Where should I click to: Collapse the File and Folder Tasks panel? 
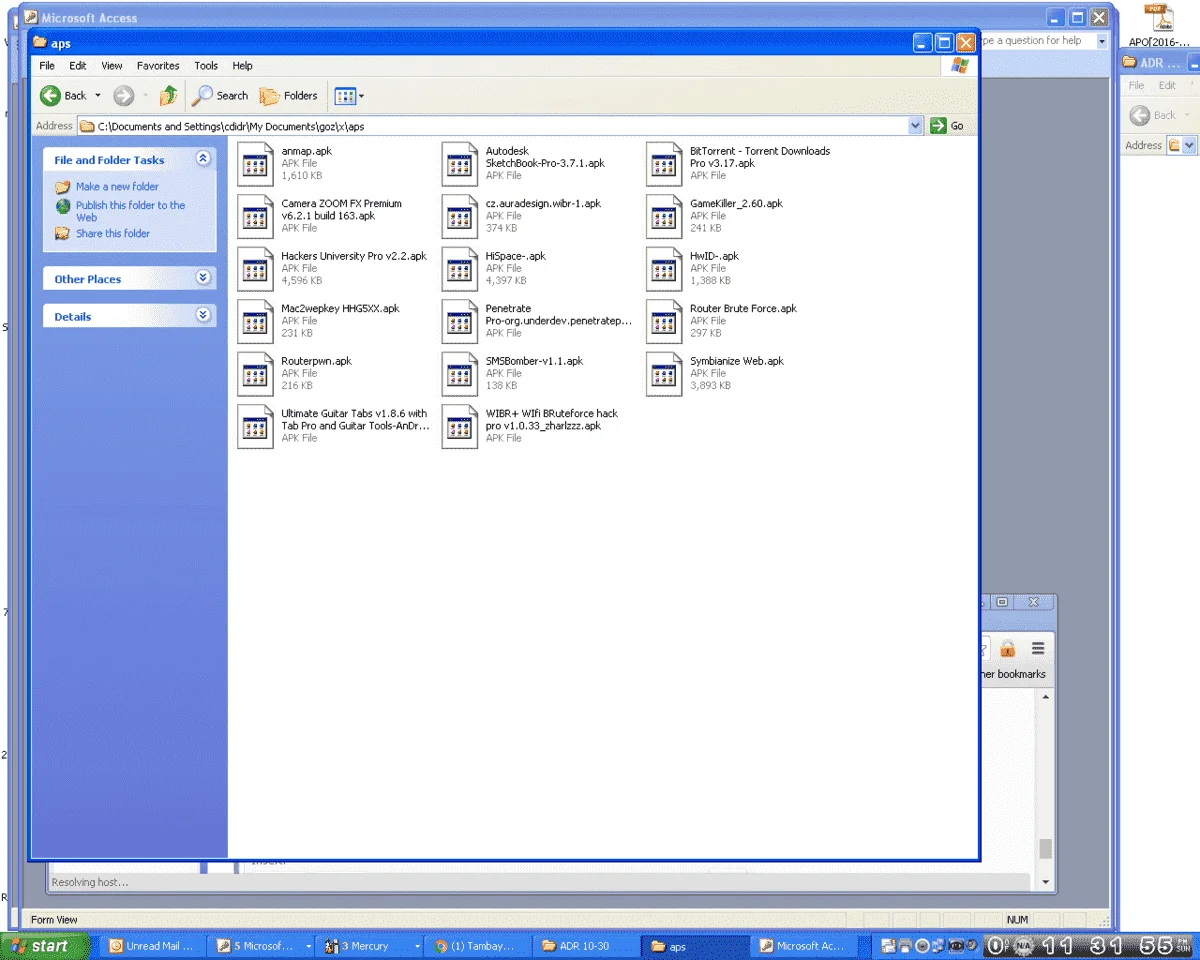(x=204, y=159)
